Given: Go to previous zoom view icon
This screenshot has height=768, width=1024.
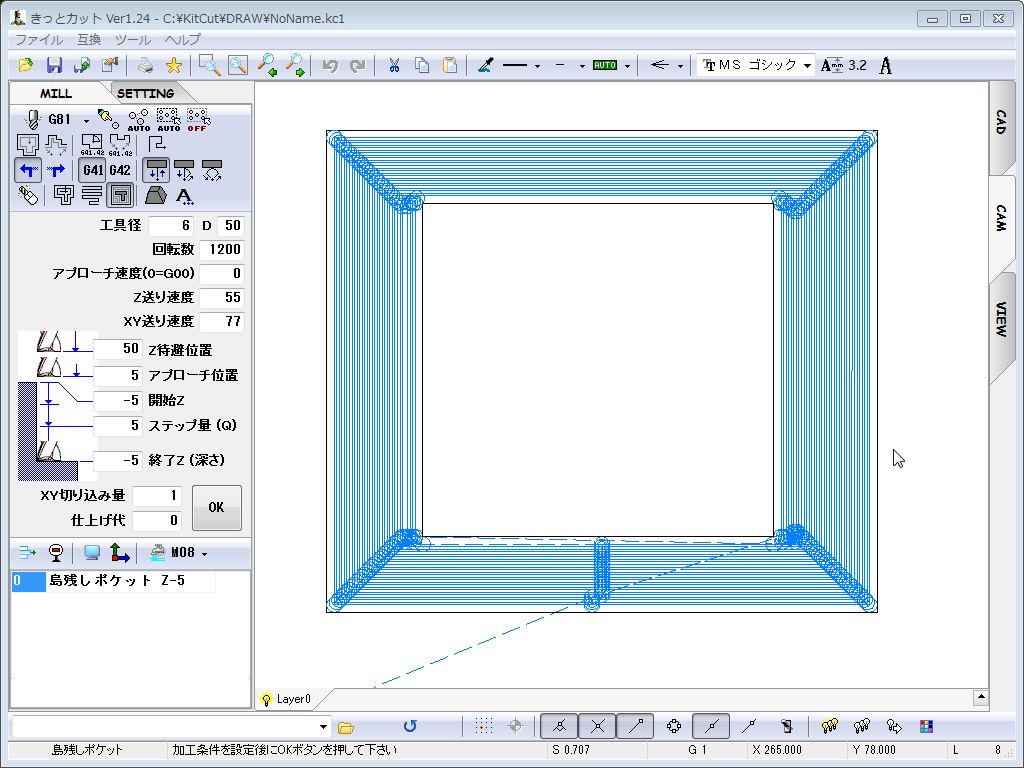Looking at the screenshot, I should (x=266, y=65).
